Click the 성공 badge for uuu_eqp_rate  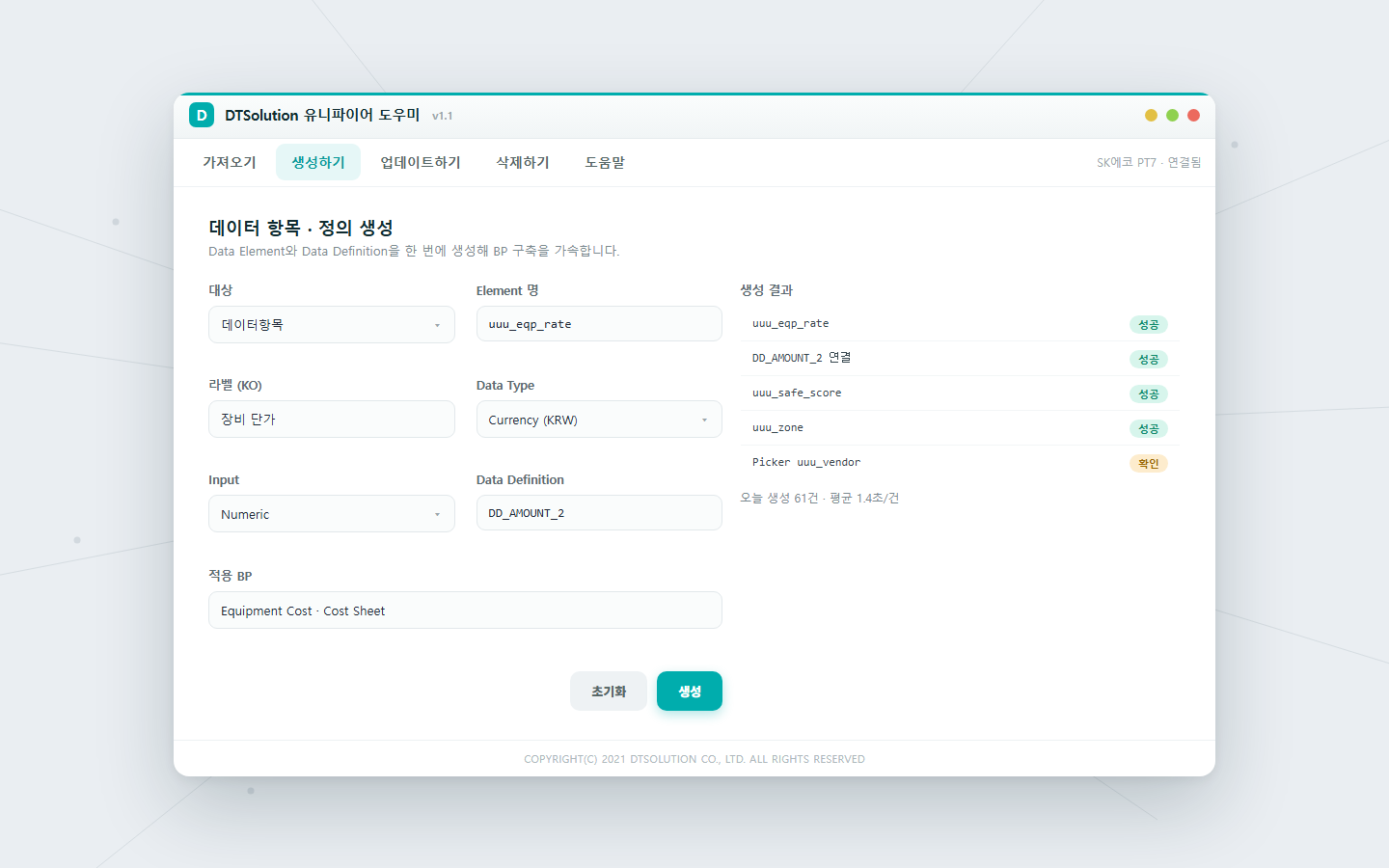(x=1149, y=325)
